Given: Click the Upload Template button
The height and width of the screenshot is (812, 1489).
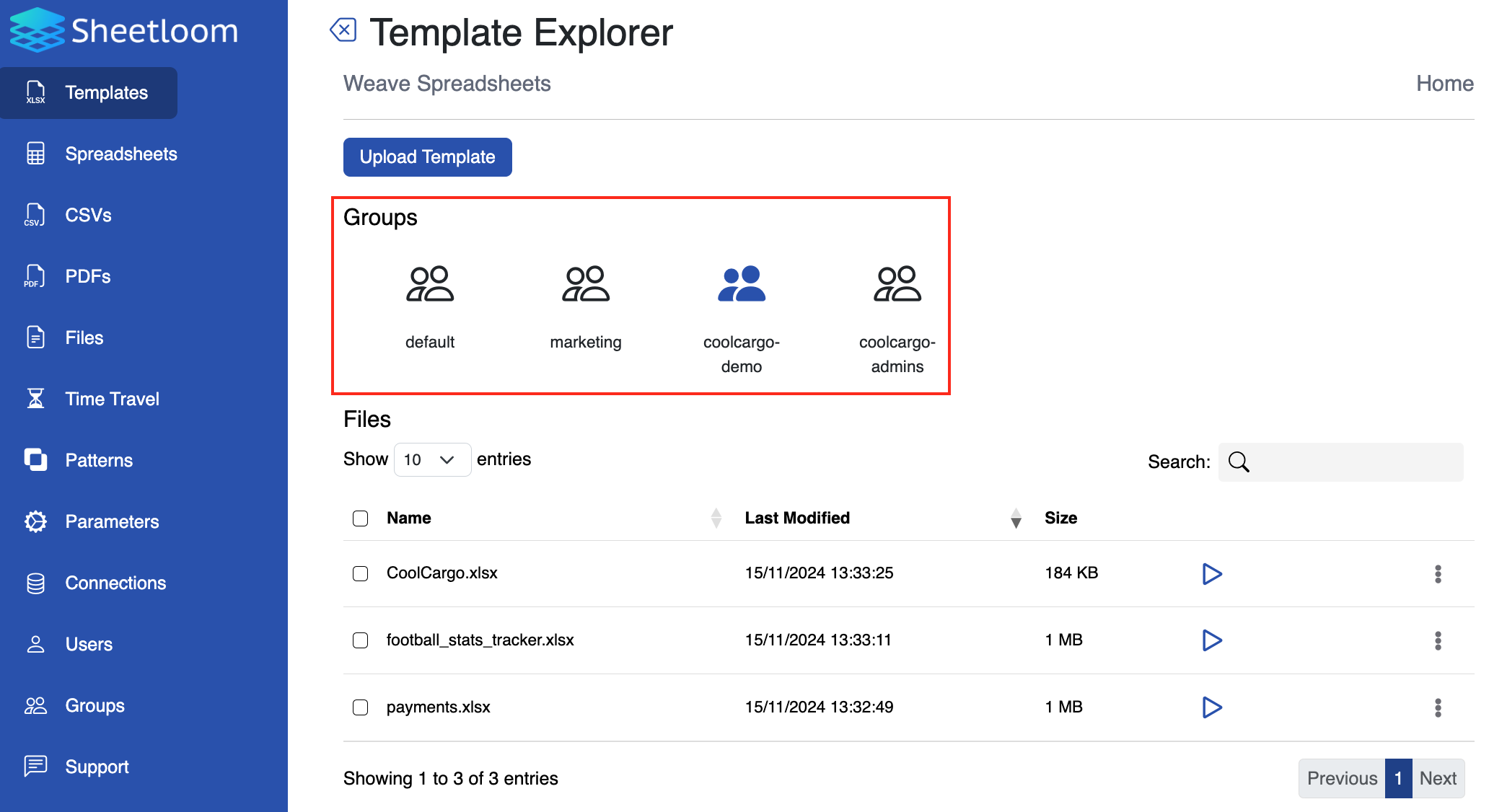Looking at the screenshot, I should [x=427, y=156].
